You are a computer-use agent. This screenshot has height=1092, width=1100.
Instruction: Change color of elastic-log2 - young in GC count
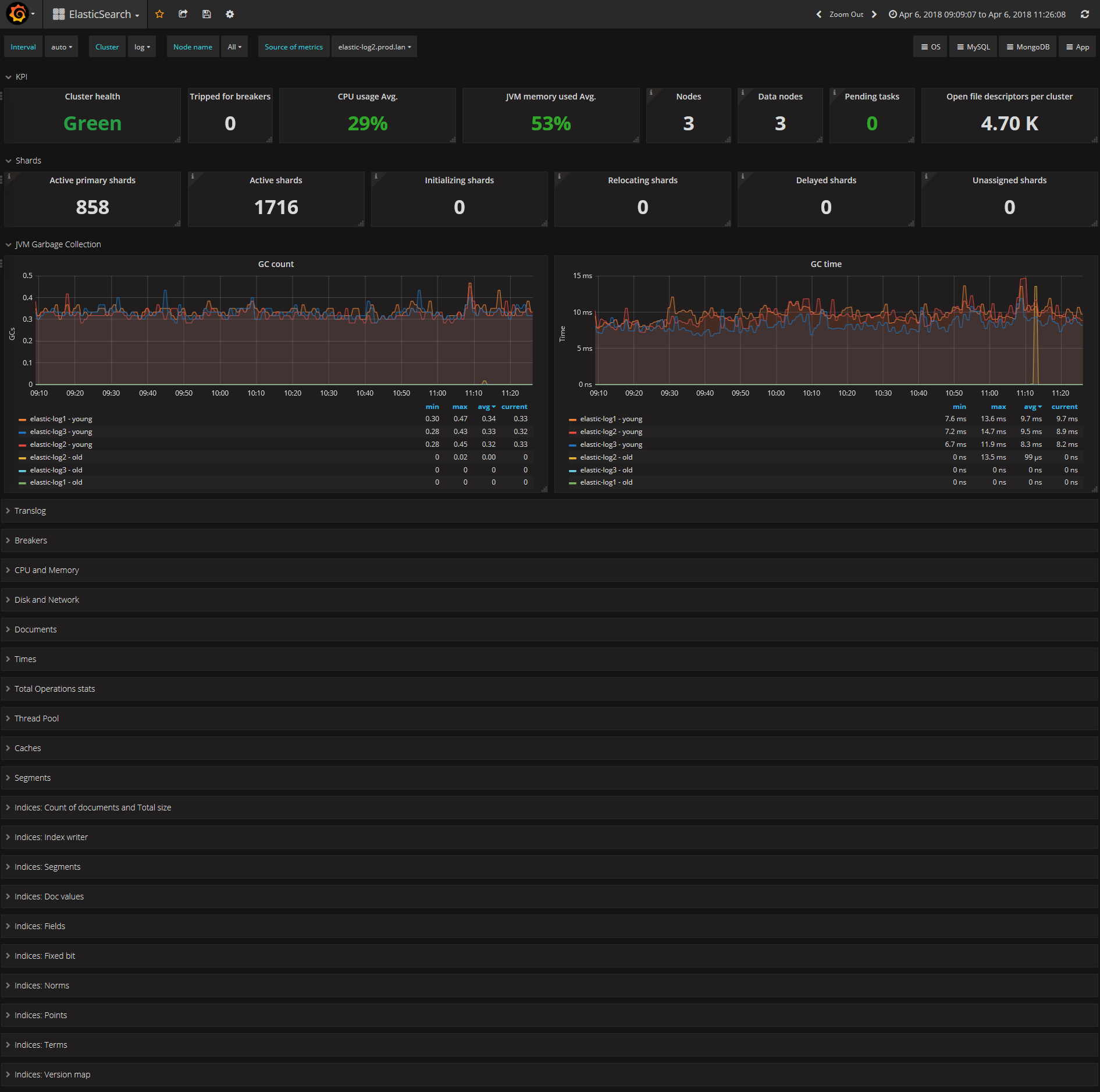click(22, 445)
